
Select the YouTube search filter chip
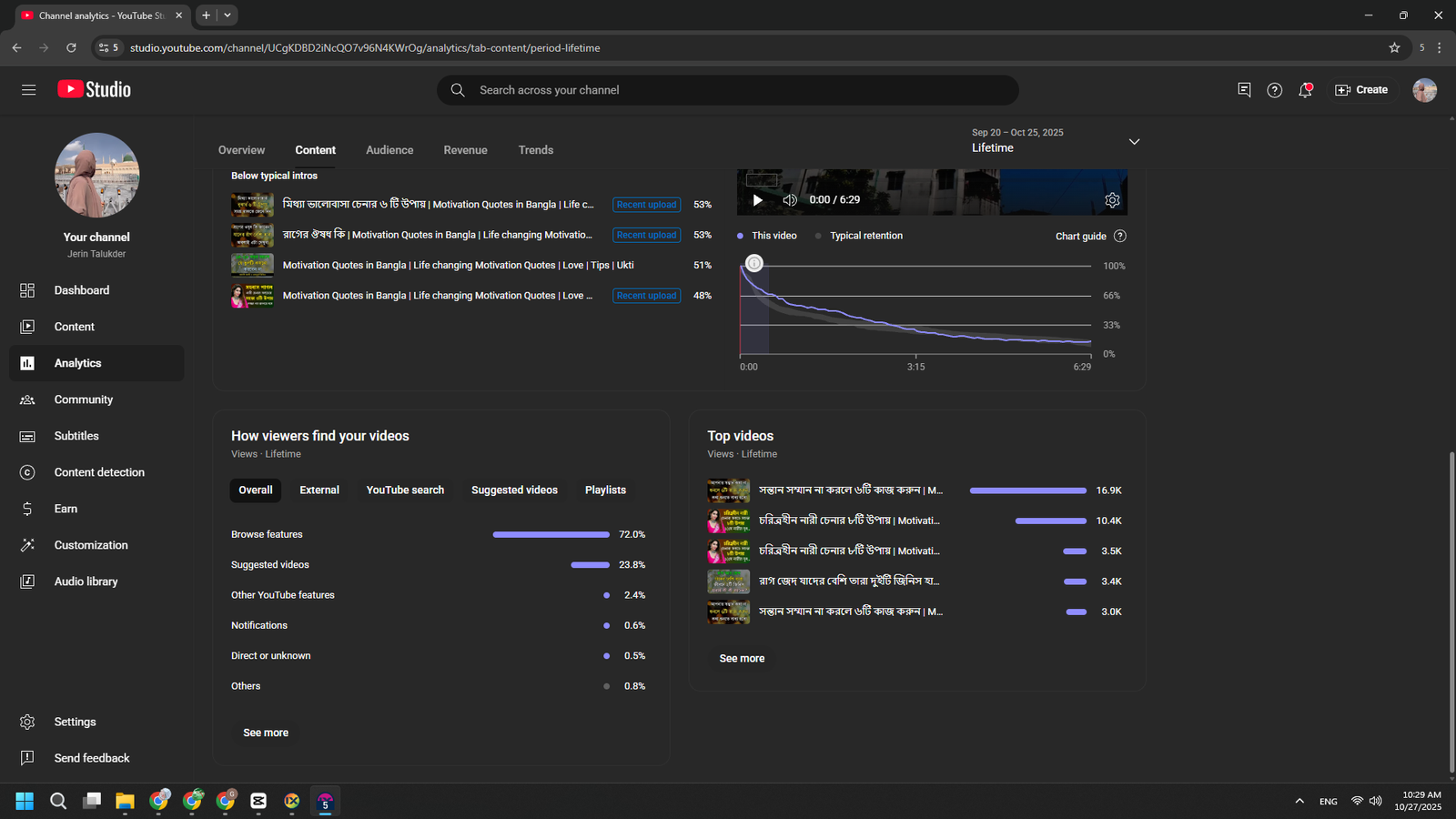pos(405,490)
